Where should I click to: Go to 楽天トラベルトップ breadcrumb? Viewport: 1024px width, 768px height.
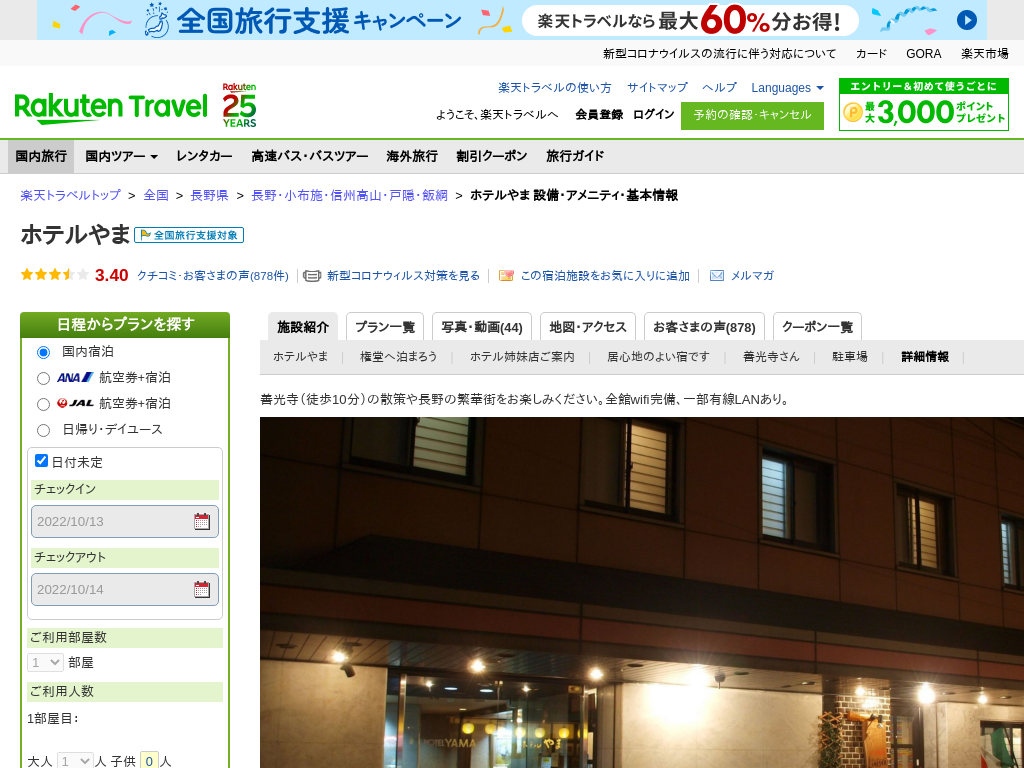[x=71, y=195]
